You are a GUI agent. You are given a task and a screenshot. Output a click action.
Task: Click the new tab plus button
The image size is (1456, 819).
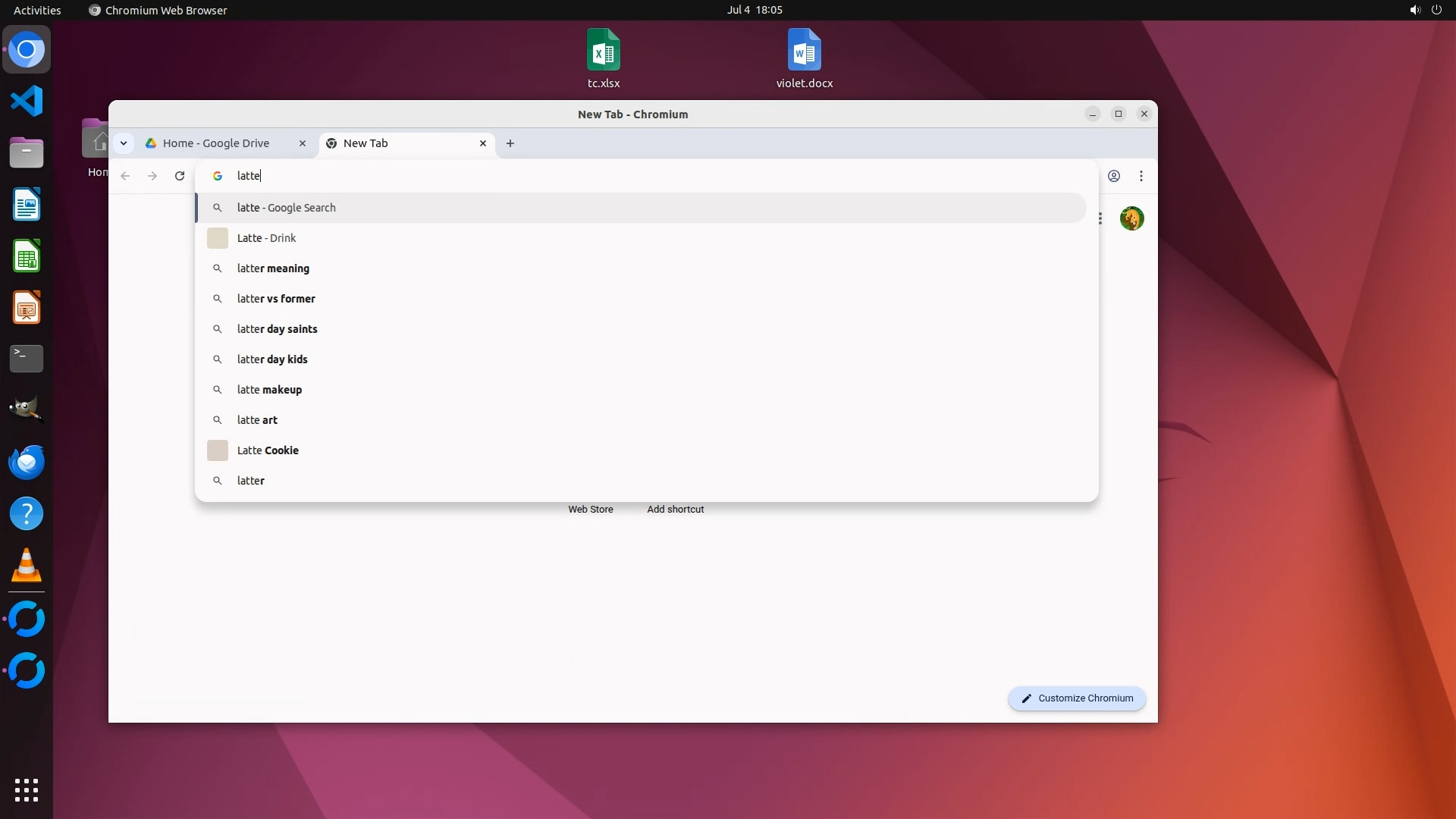510,143
